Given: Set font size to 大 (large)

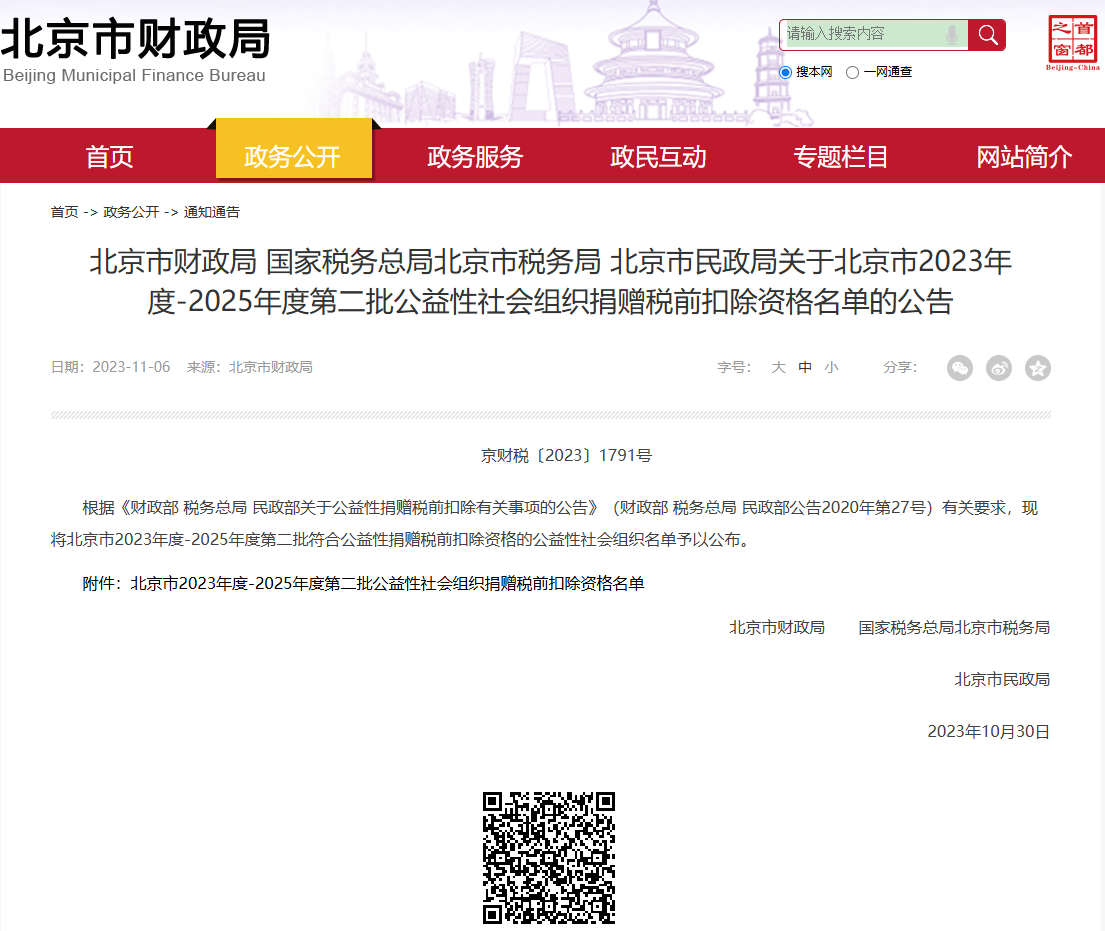Looking at the screenshot, I should click(778, 368).
